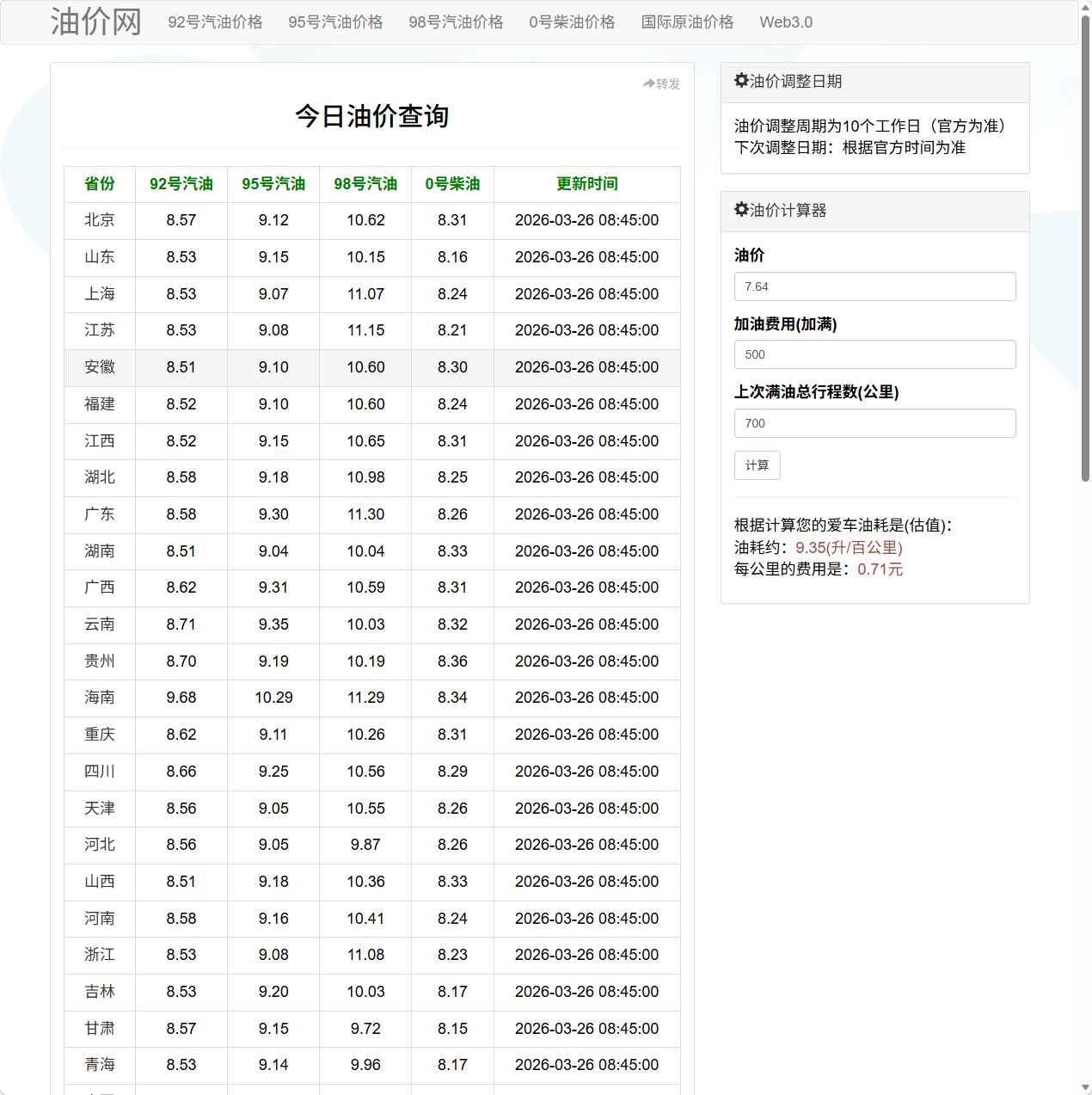Open the 0号柴油价格 page
The image size is (1092, 1095).
(571, 22)
